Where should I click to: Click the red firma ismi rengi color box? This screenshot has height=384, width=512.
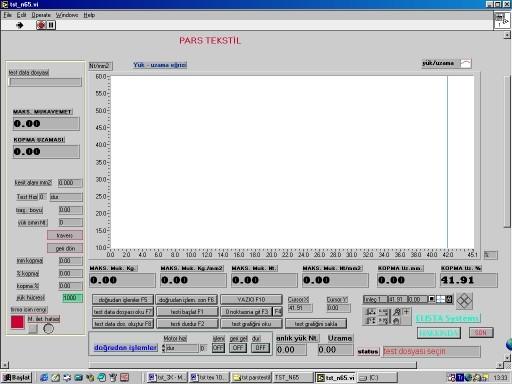click(x=17, y=322)
